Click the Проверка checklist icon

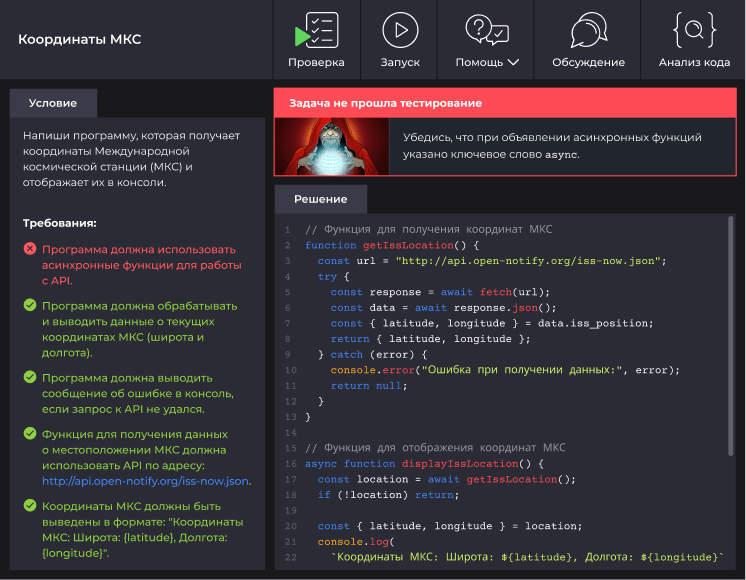pyautogui.click(x=316, y=30)
